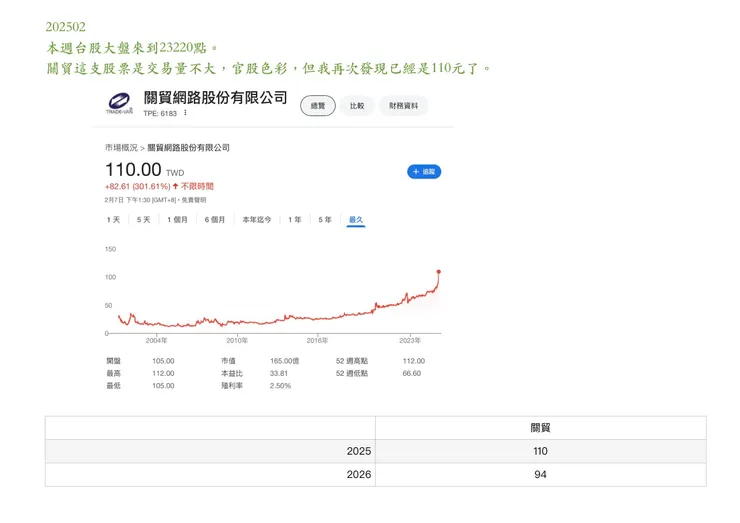The width and height of the screenshot is (740, 523).
Task: Select the 5 天 chart range
Action: (143, 219)
